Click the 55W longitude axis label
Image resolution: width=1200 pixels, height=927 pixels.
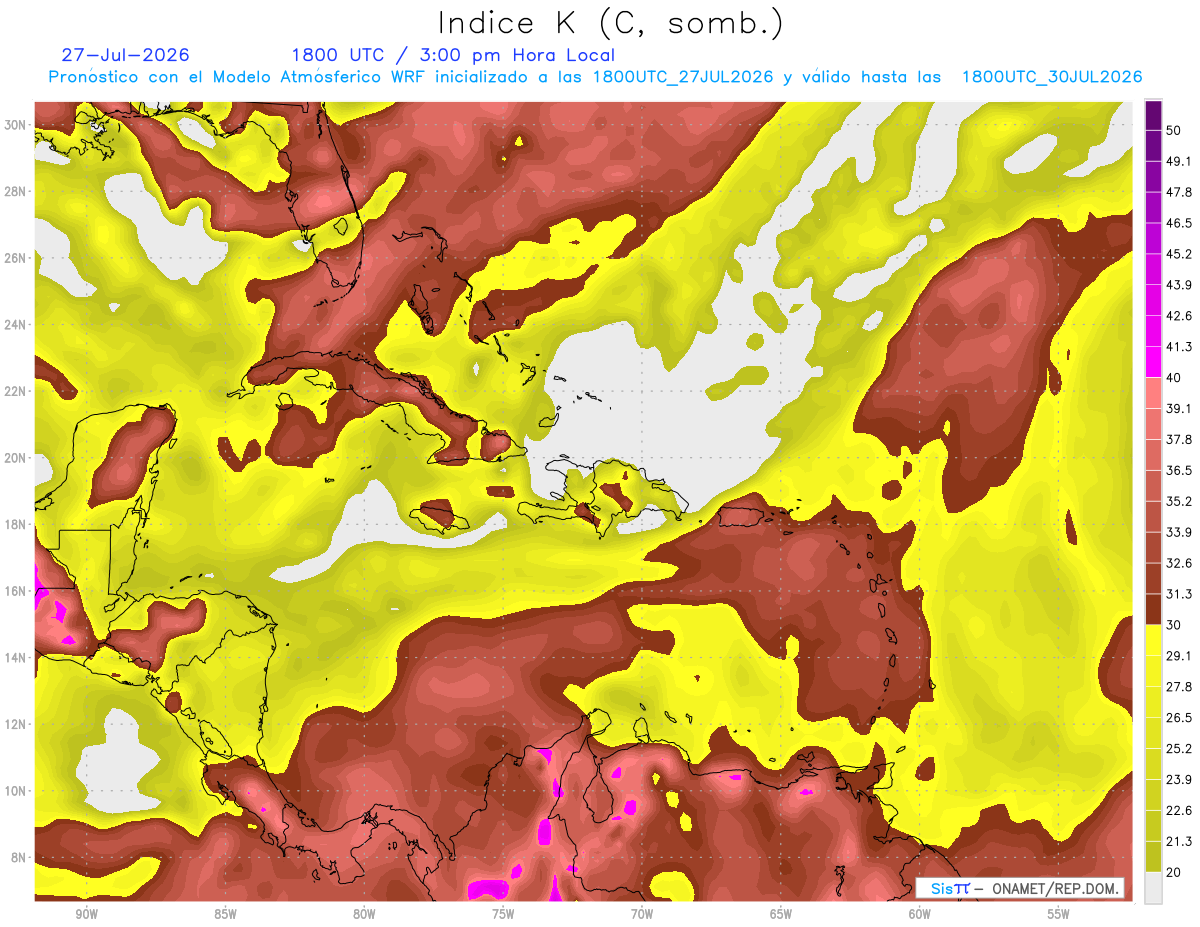point(1059,914)
